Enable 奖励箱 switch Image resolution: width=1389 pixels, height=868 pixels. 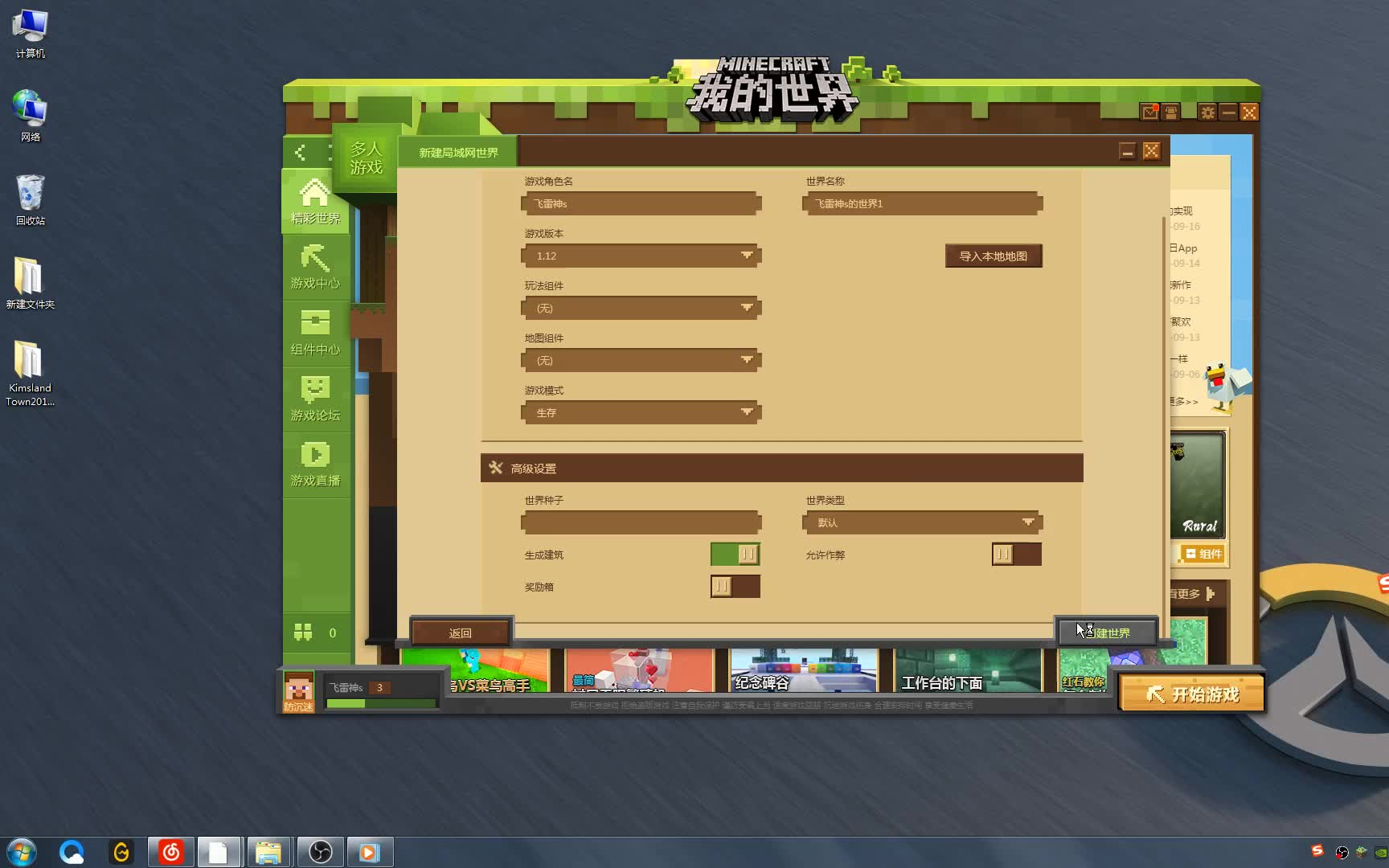735,586
